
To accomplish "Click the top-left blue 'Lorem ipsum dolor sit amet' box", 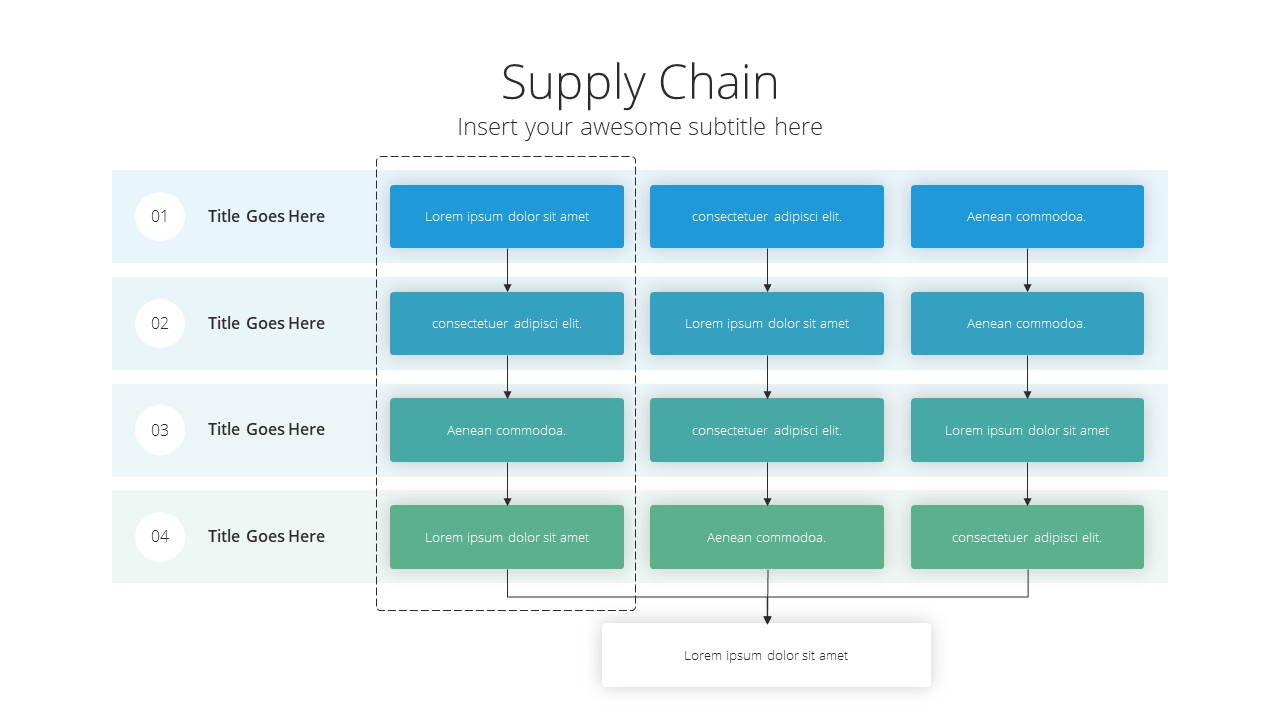I will pyautogui.click(x=507, y=216).
